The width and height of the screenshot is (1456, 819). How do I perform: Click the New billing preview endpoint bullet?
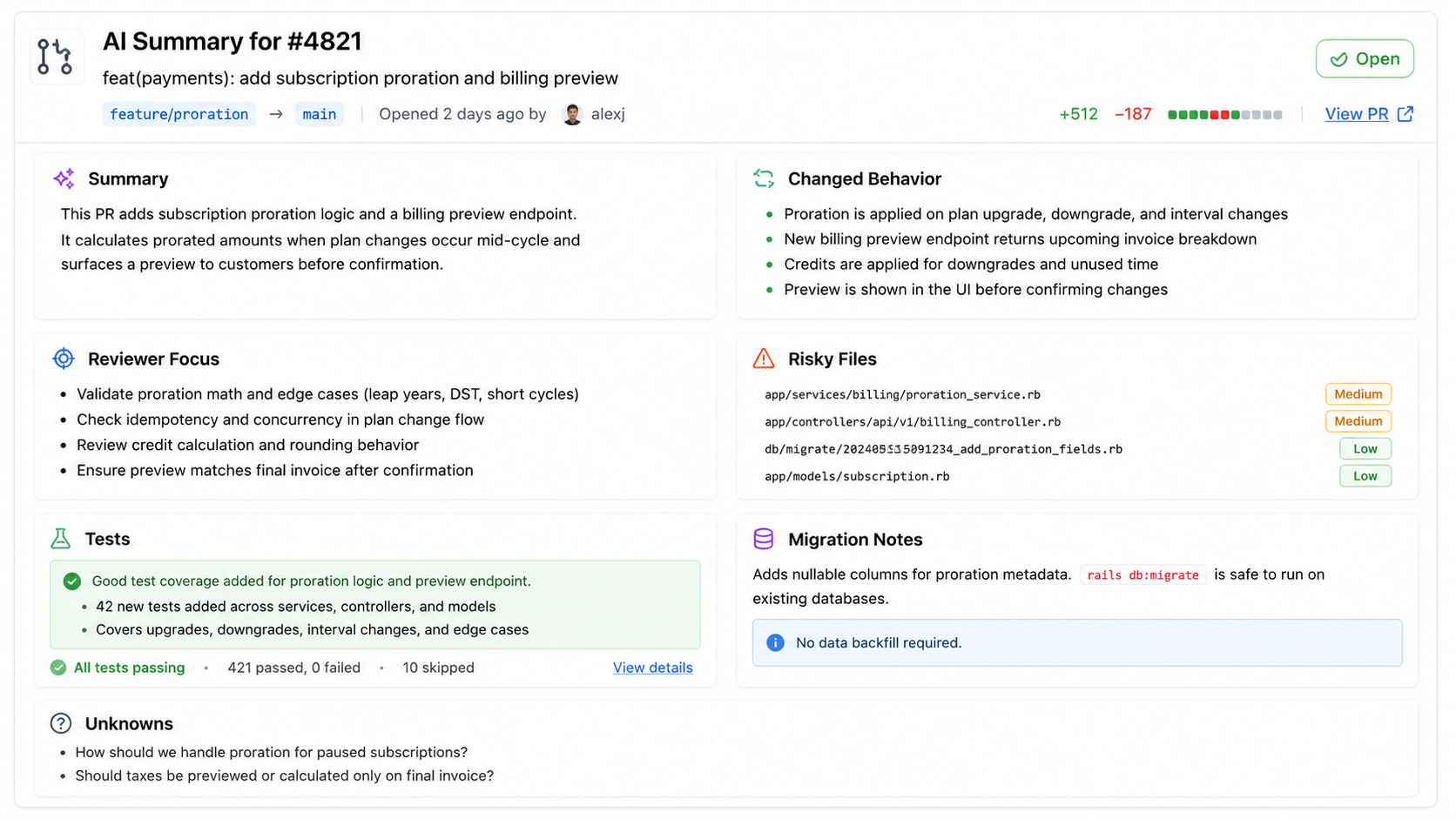[x=1020, y=239]
